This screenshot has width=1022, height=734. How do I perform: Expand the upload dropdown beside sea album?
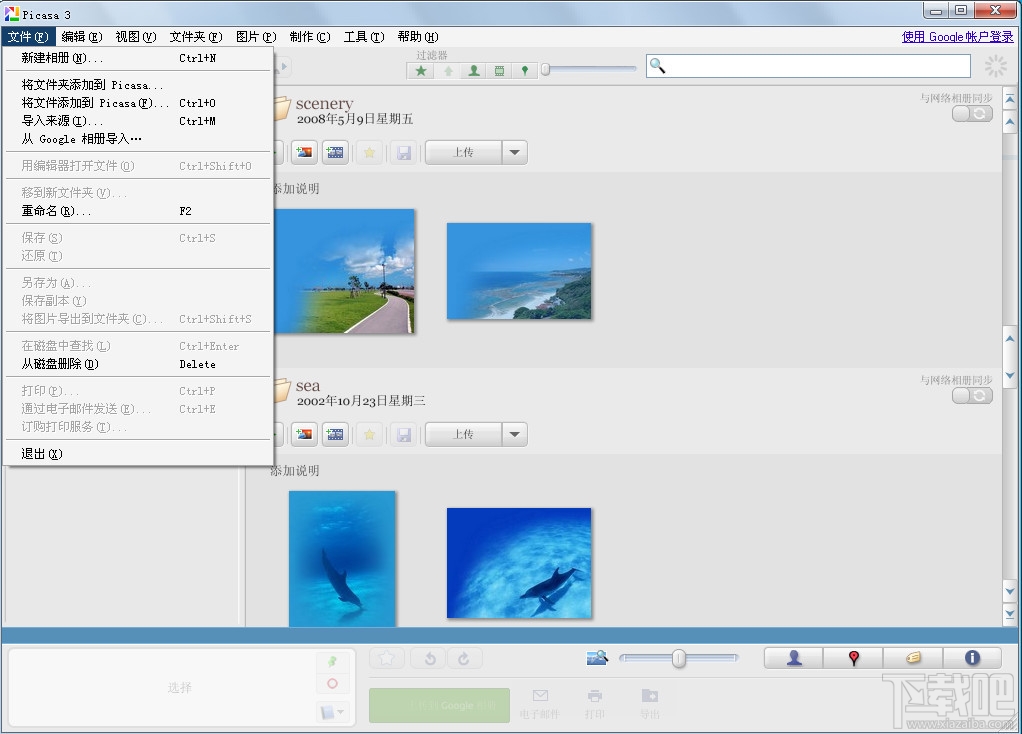point(515,433)
